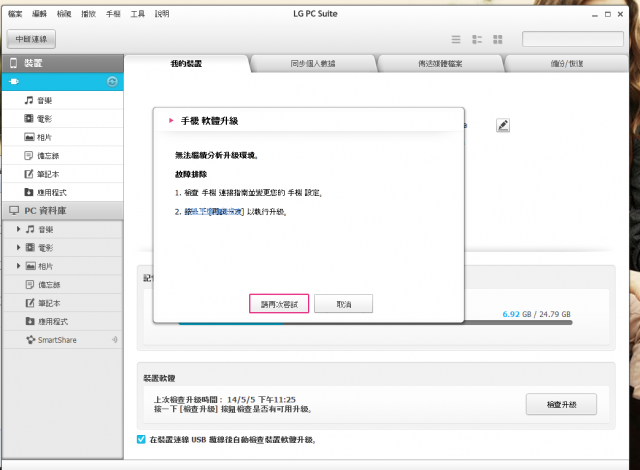
Task: Click 檢查升級 check upgrade button
Action: (561, 404)
